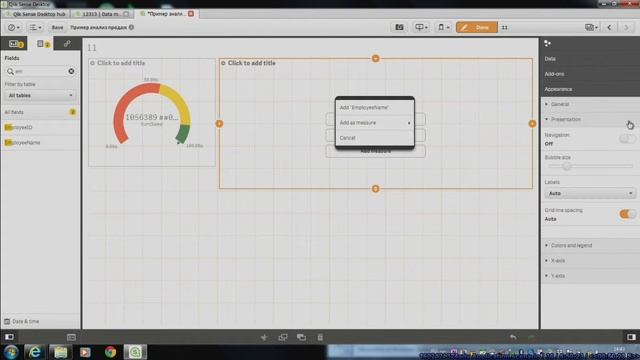Open the Appearance properties tab
This screenshot has height=360, width=640.
[x=590, y=89]
